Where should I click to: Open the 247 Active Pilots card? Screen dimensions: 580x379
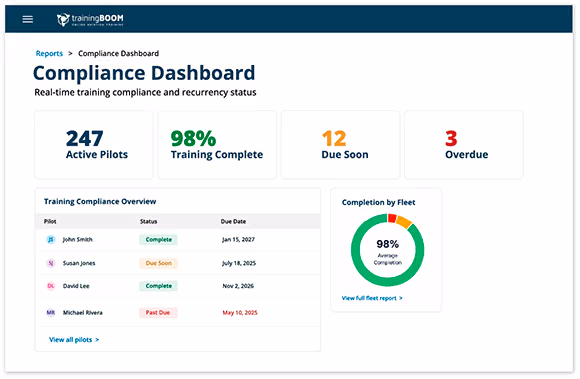click(x=94, y=145)
